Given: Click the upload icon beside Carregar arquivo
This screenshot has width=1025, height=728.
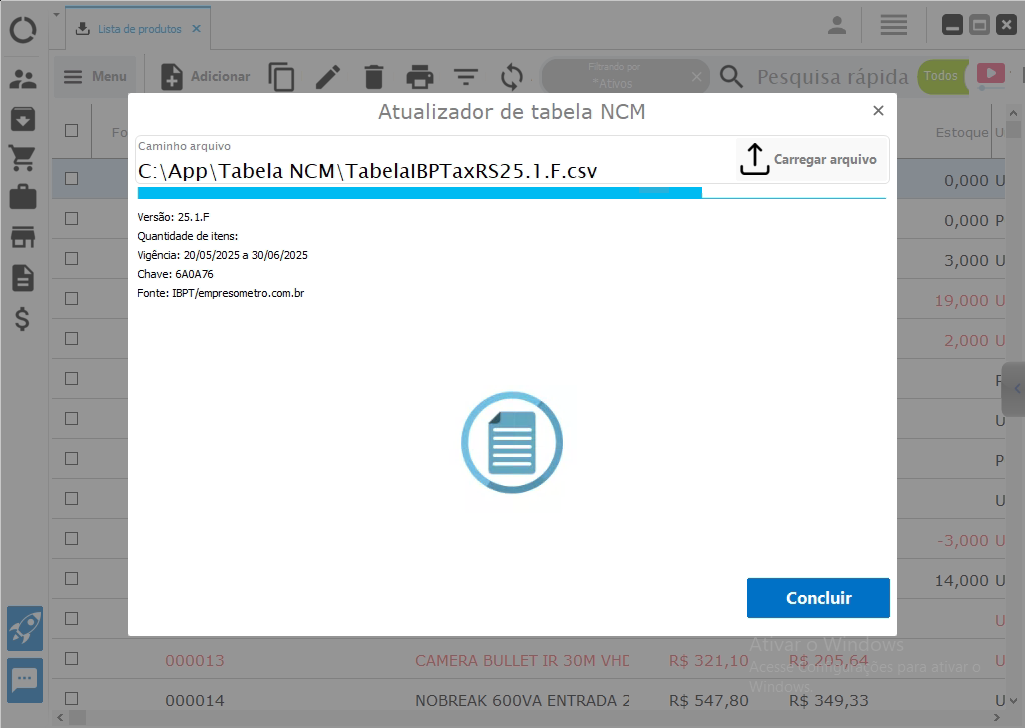Looking at the screenshot, I should [x=754, y=160].
